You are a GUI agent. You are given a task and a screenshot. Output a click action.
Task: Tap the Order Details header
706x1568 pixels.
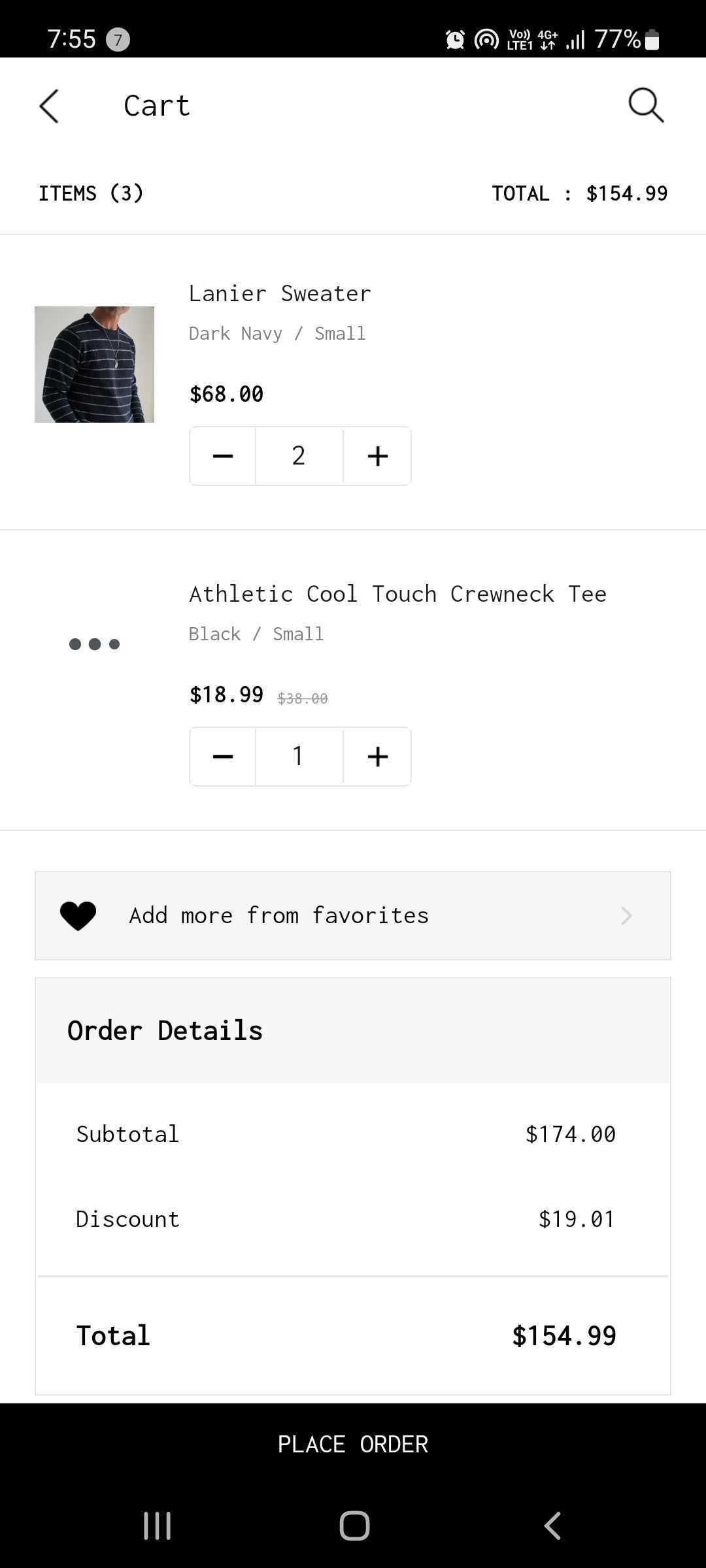coord(353,1031)
